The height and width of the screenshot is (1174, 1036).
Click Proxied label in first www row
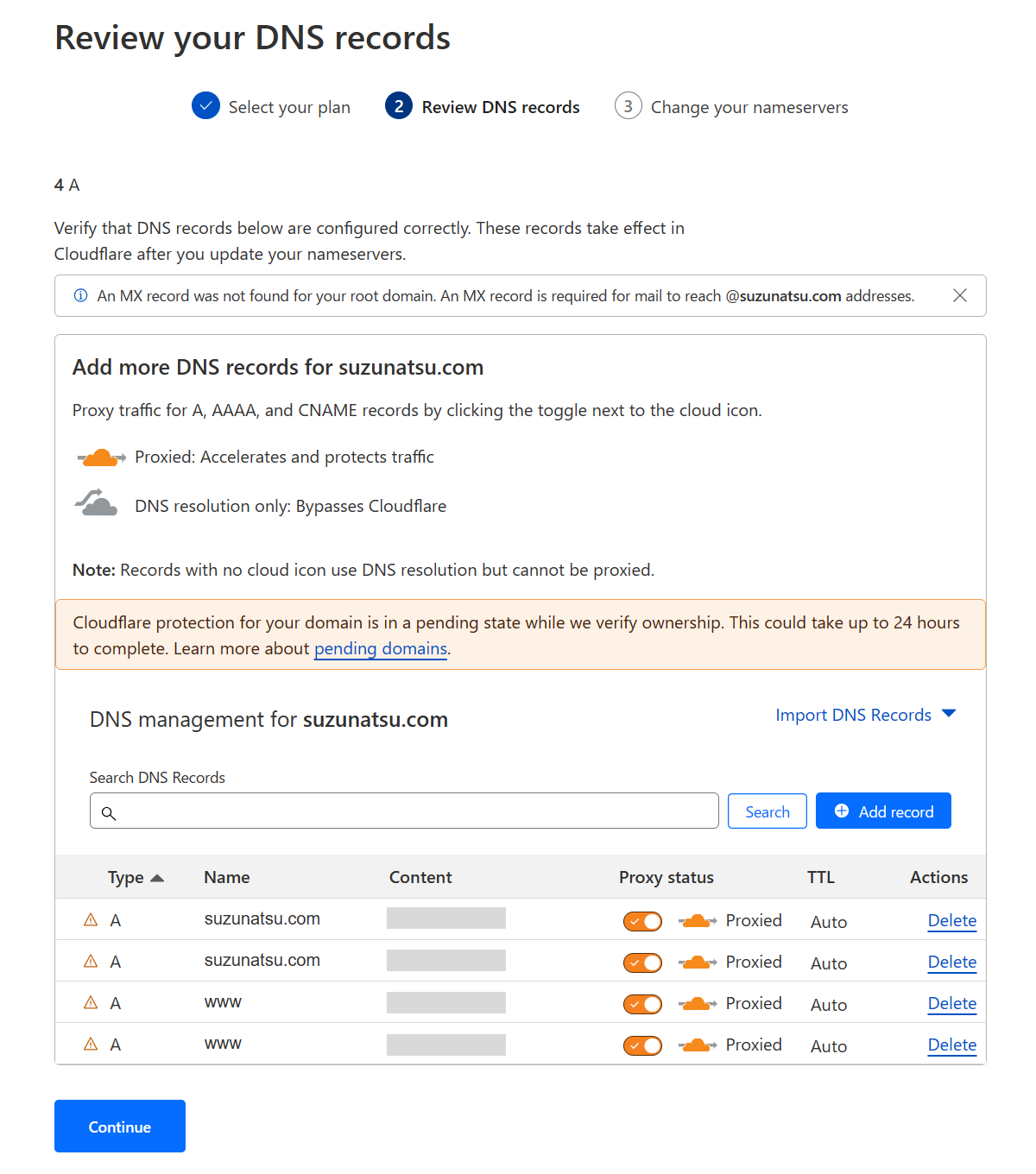click(754, 1003)
